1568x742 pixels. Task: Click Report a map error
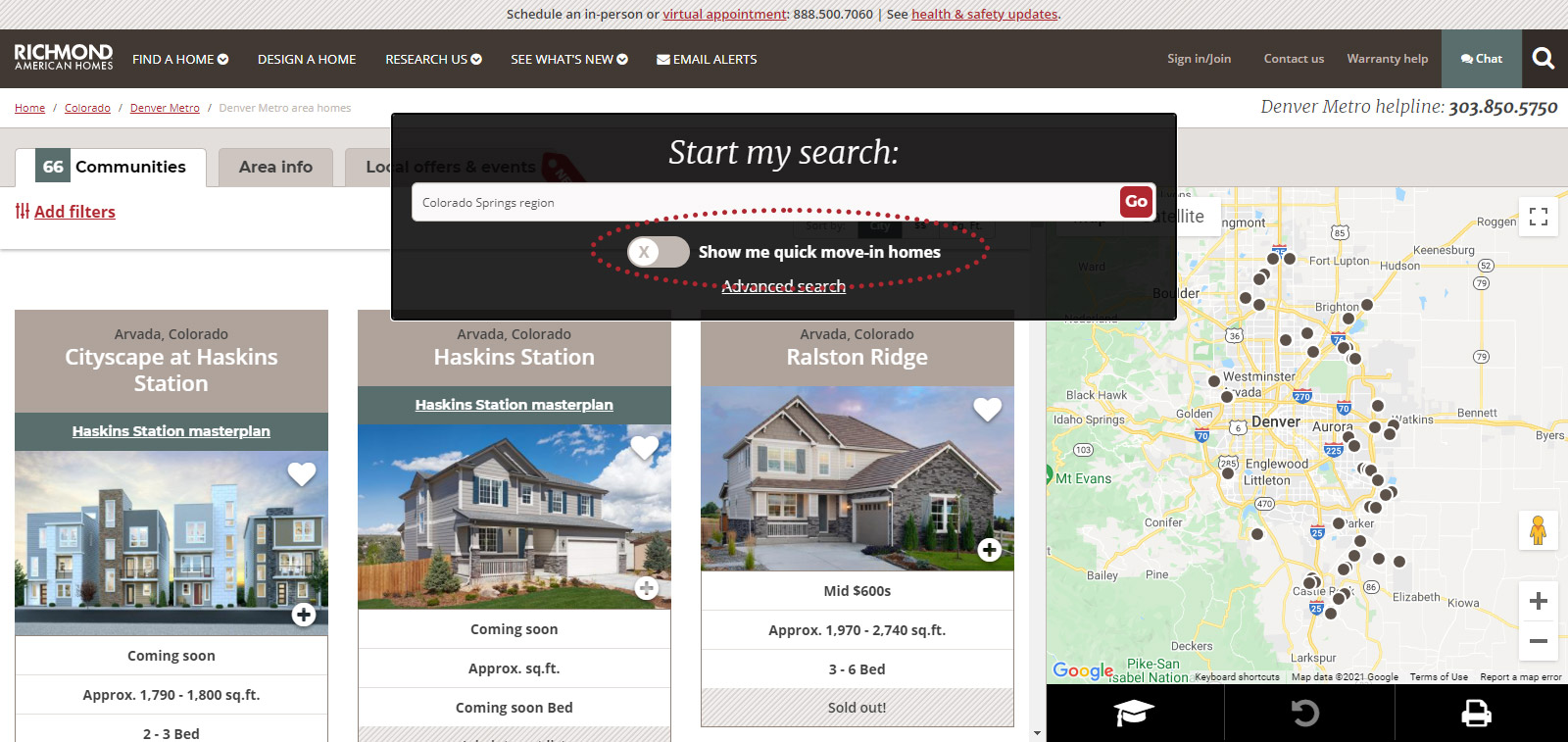pyautogui.click(x=1521, y=677)
